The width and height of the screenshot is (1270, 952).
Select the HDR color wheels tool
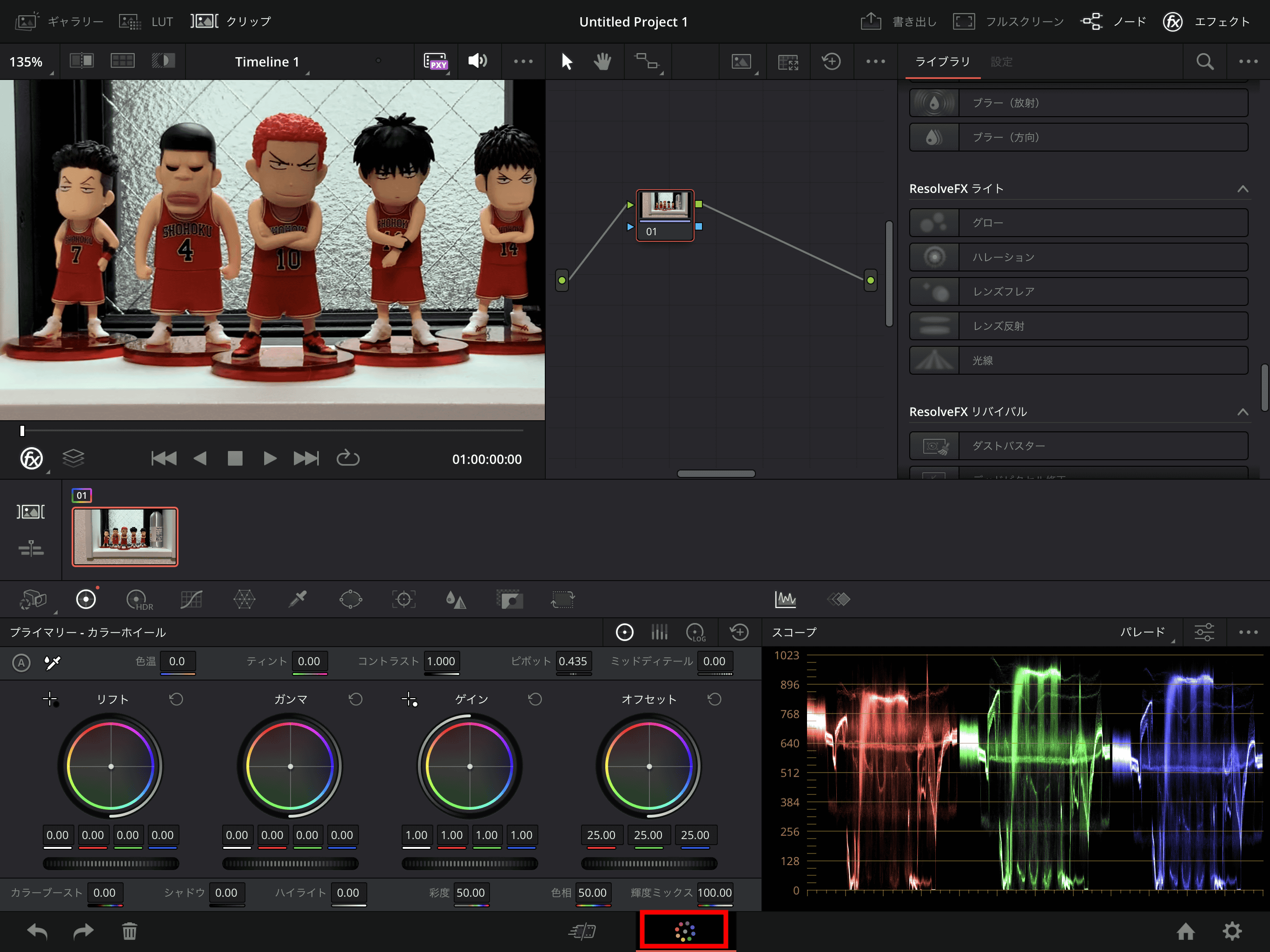[x=138, y=600]
